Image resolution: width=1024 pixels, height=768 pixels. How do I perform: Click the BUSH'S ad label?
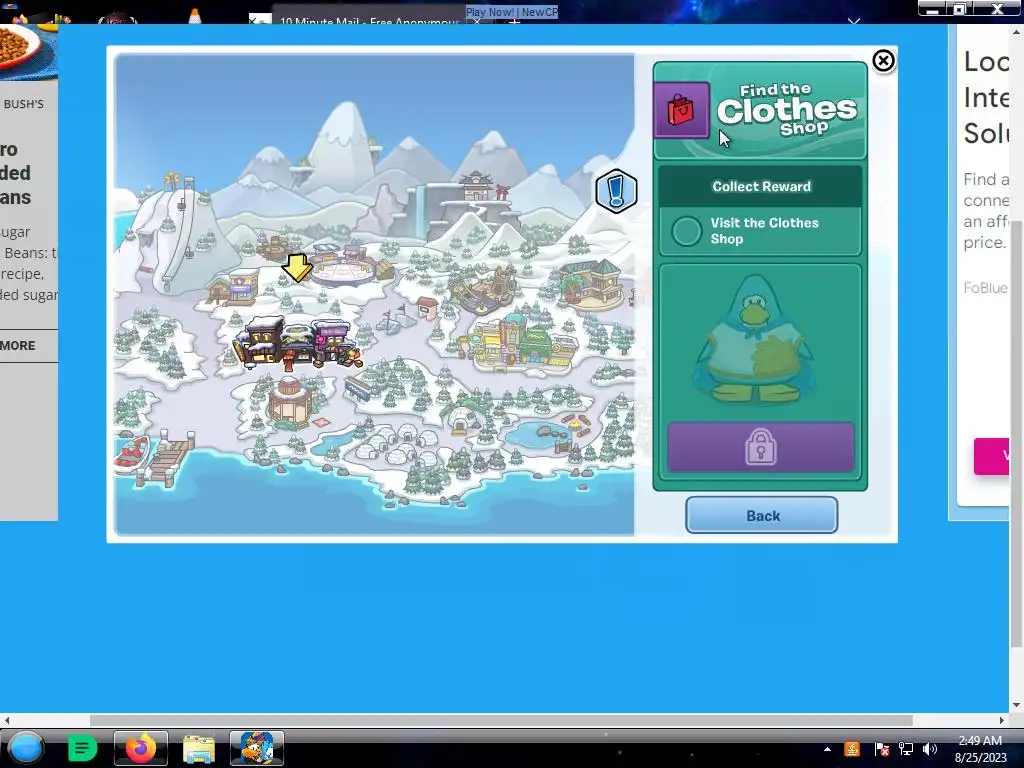(x=24, y=104)
